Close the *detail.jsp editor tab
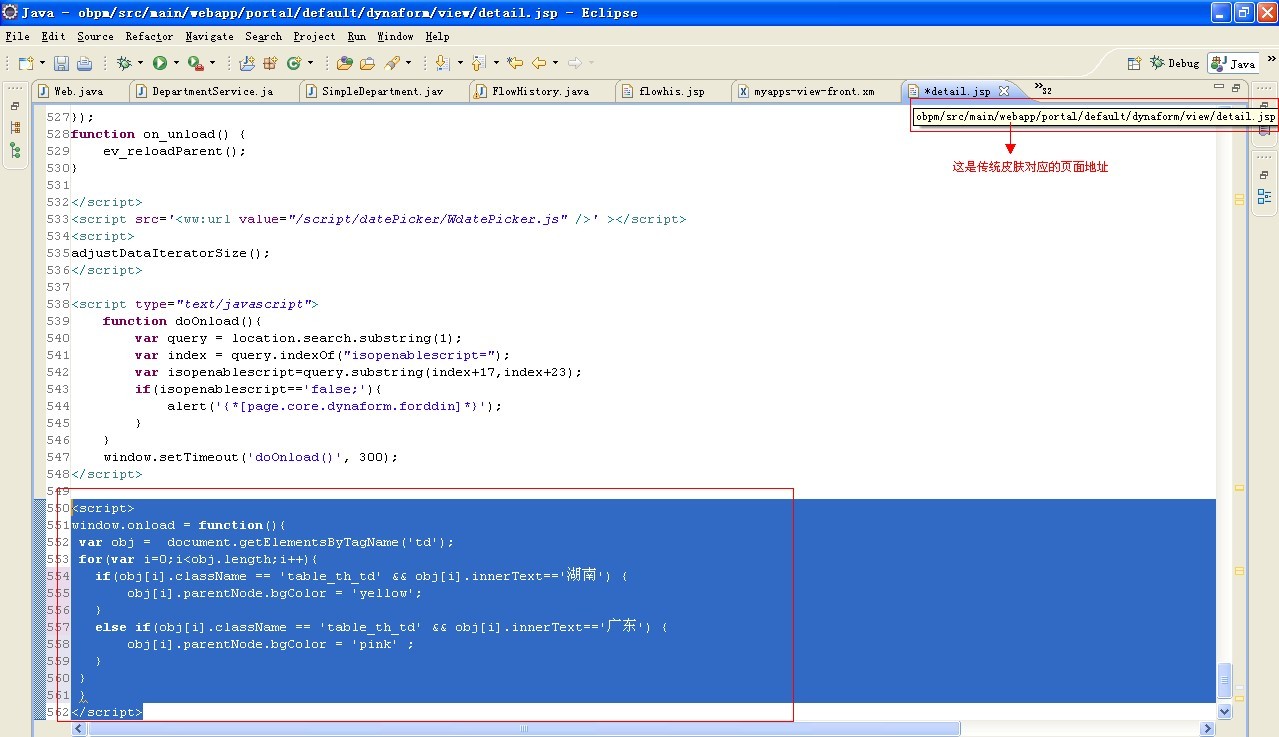Viewport: 1279px width, 737px height. click(x=1004, y=91)
